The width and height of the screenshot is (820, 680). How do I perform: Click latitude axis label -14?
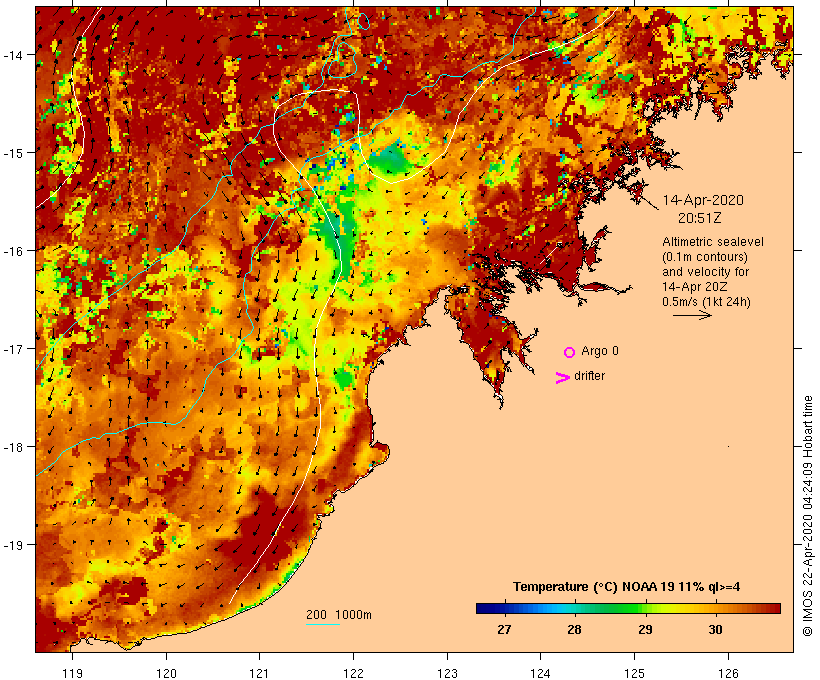13,54
